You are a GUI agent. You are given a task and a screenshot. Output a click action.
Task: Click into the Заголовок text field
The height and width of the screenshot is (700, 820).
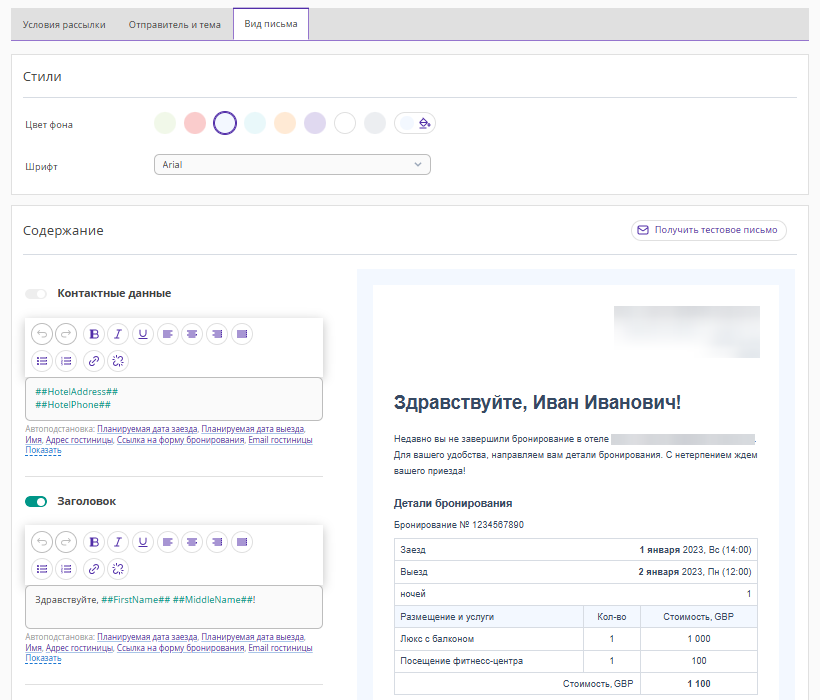(x=173, y=606)
